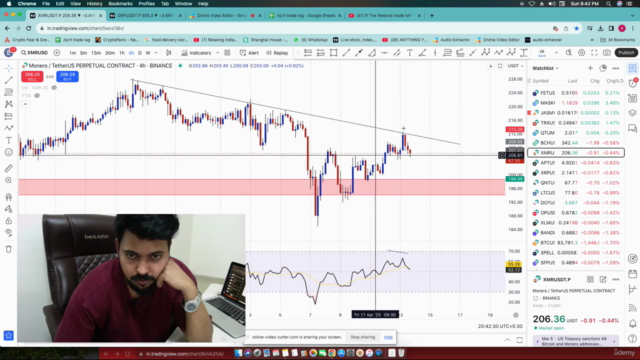640x360 pixels.
Task: Select the 1m timeframe
Action: point(72,53)
